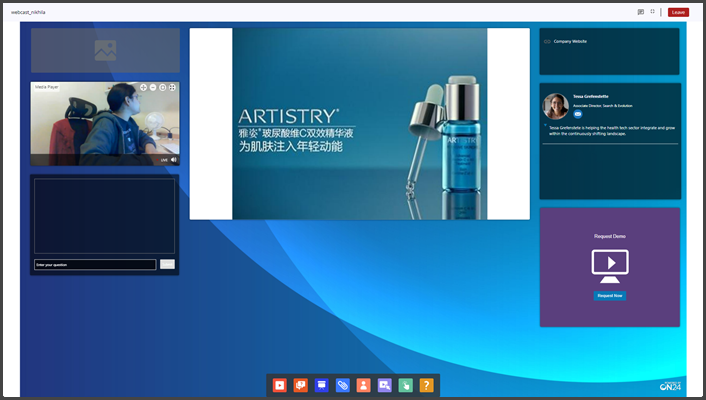Click the captions panel icon in header

click(x=641, y=12)
